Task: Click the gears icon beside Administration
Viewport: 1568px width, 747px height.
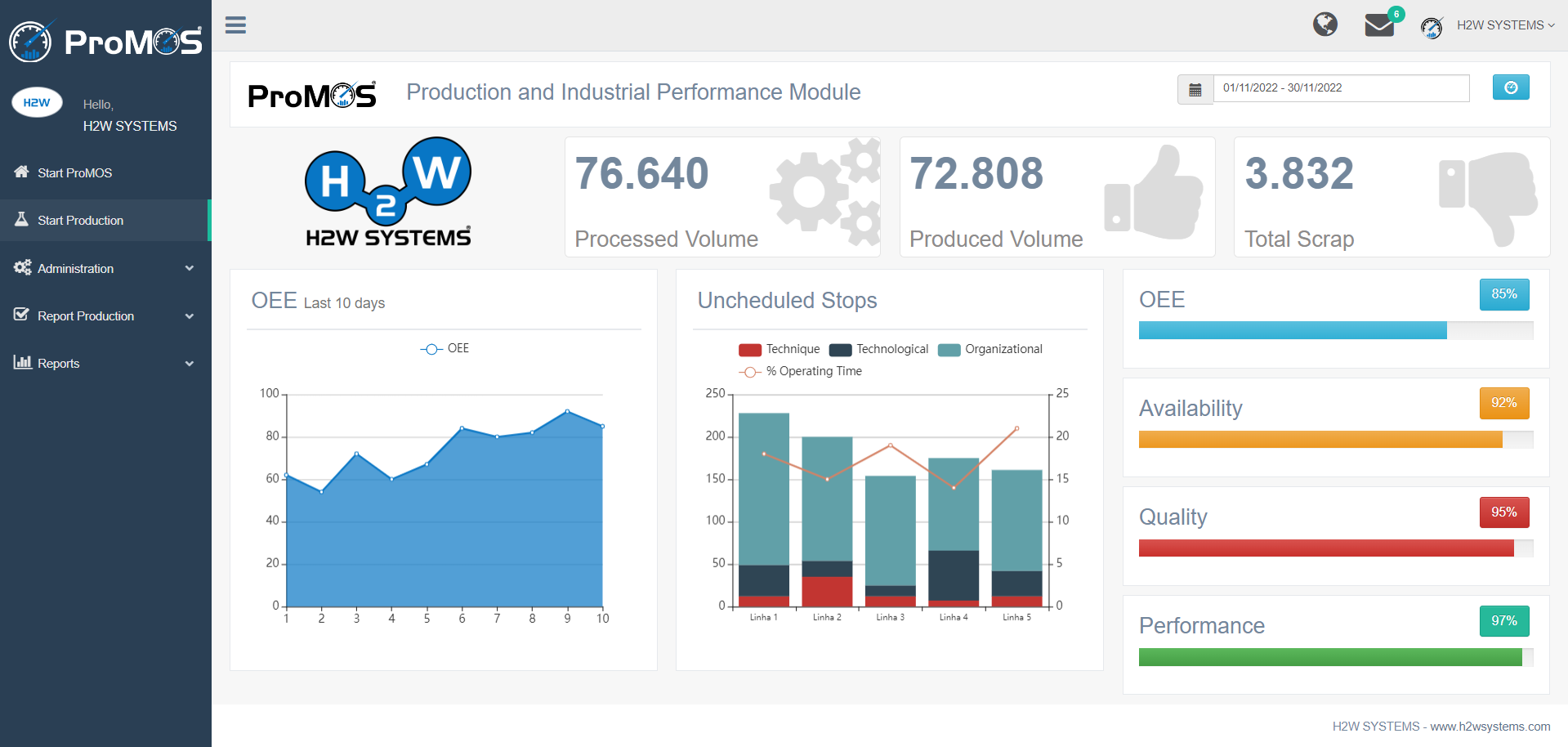Action: (x=22, y=267)
